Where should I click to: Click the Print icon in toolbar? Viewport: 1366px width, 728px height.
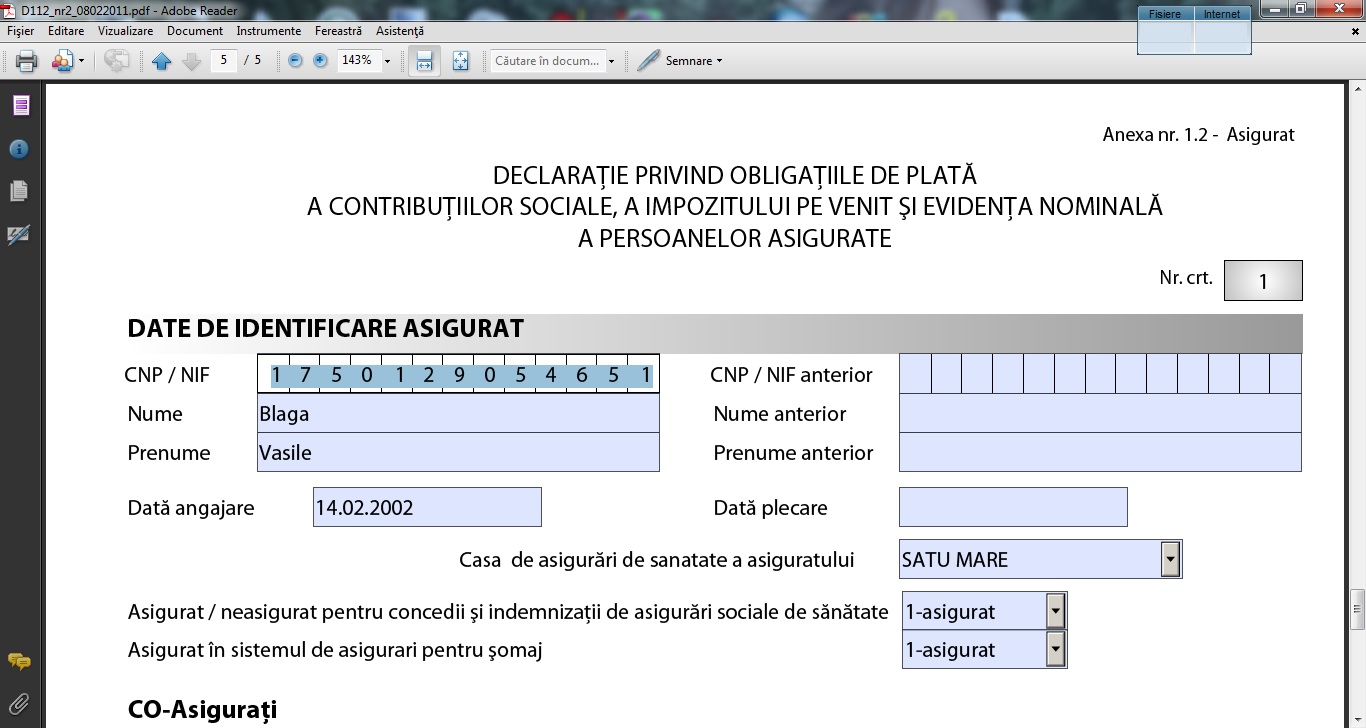(27, 61)
